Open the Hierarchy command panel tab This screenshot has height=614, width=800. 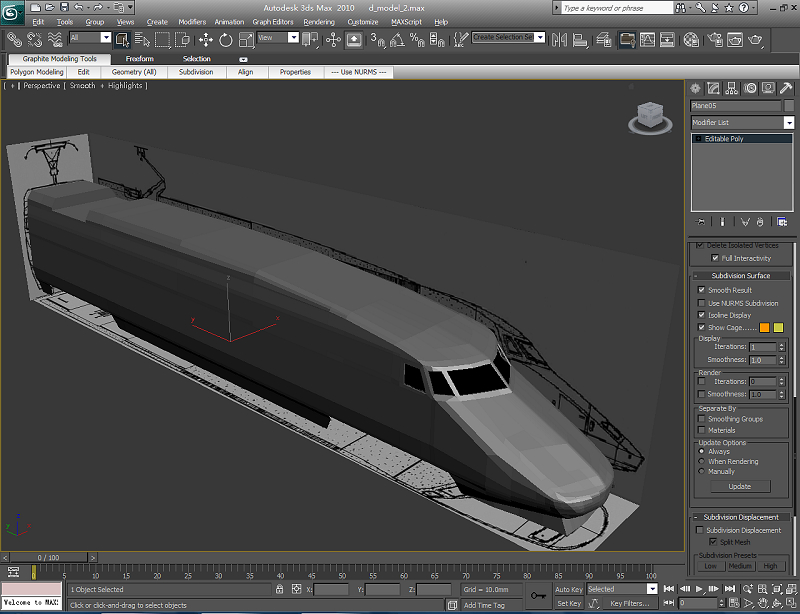(732, 88)
